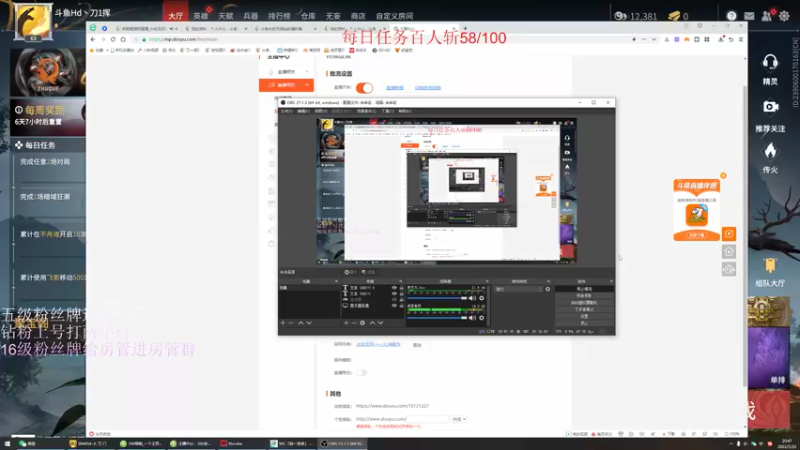This screenshot has height=450, width=800.
Task: Open dropdown beside personal domain field
Action: [459, 419]
